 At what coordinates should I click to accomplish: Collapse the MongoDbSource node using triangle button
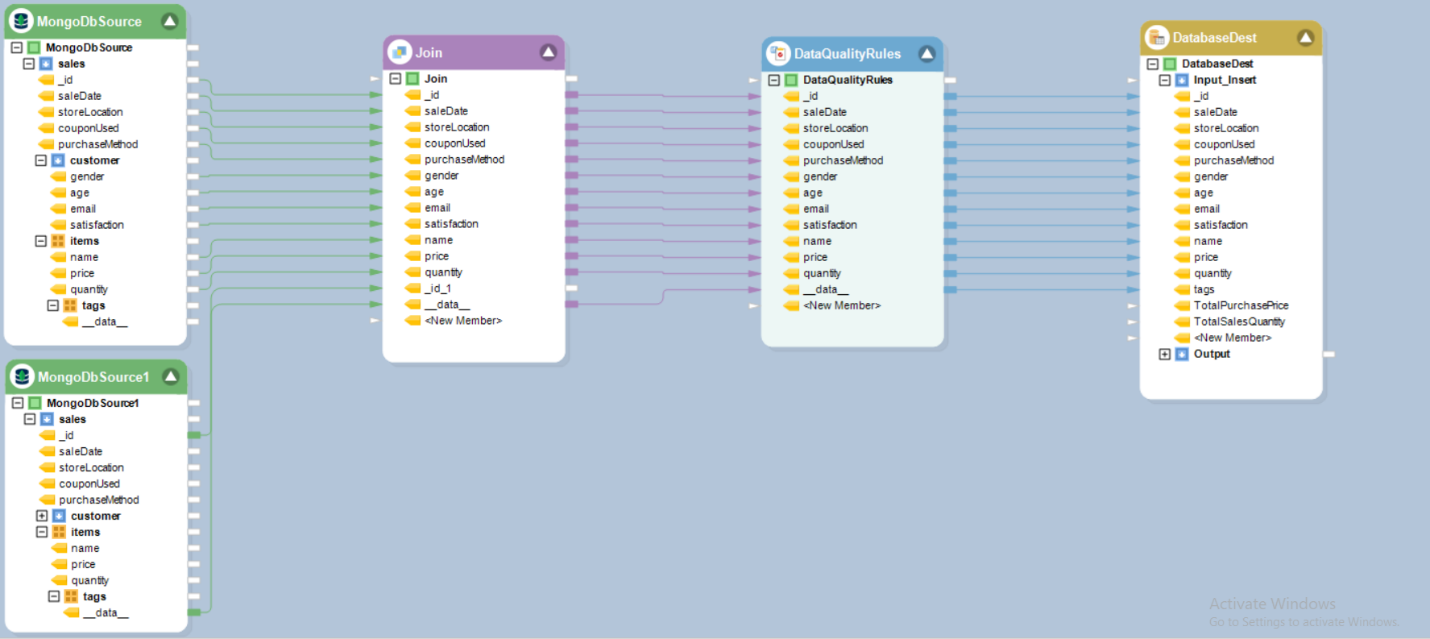point(170,21)
